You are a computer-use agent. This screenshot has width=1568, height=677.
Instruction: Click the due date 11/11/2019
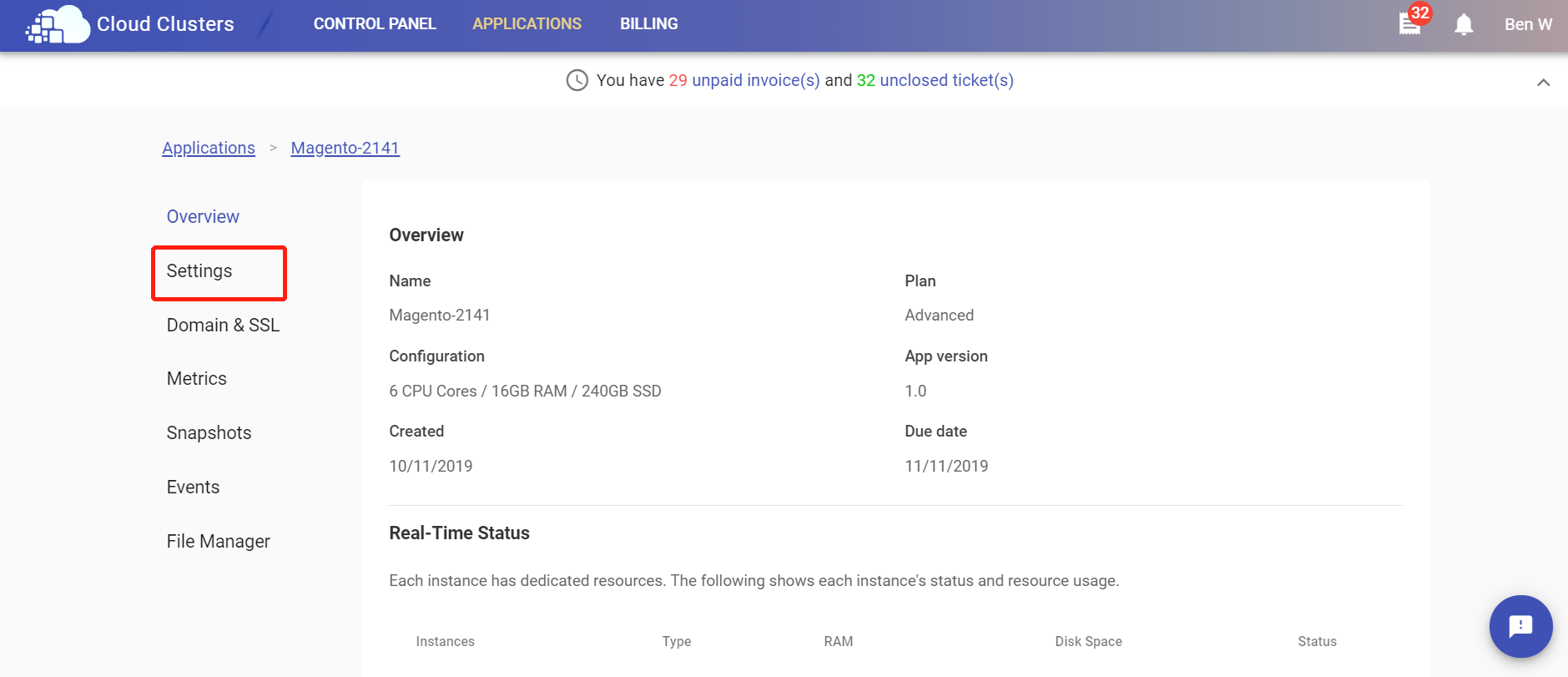pyautogui.click(x=946, y=466)
